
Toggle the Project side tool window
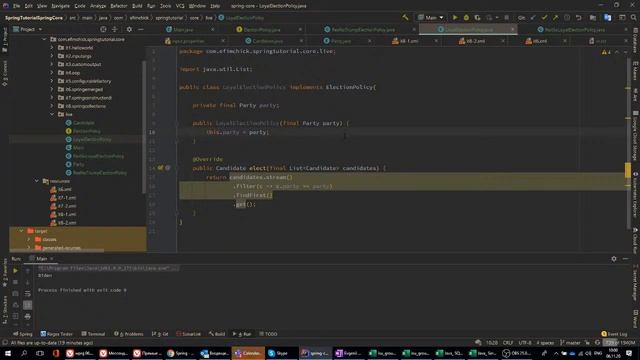tap(4, 40)
